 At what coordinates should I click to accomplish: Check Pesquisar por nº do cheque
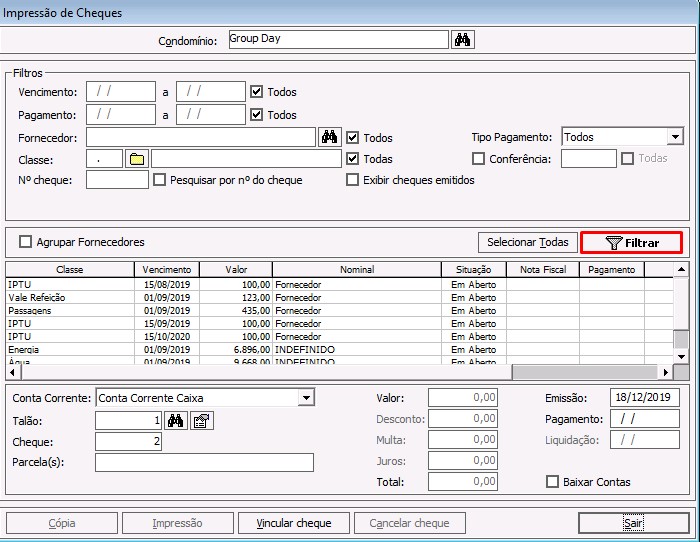[159, 180]
